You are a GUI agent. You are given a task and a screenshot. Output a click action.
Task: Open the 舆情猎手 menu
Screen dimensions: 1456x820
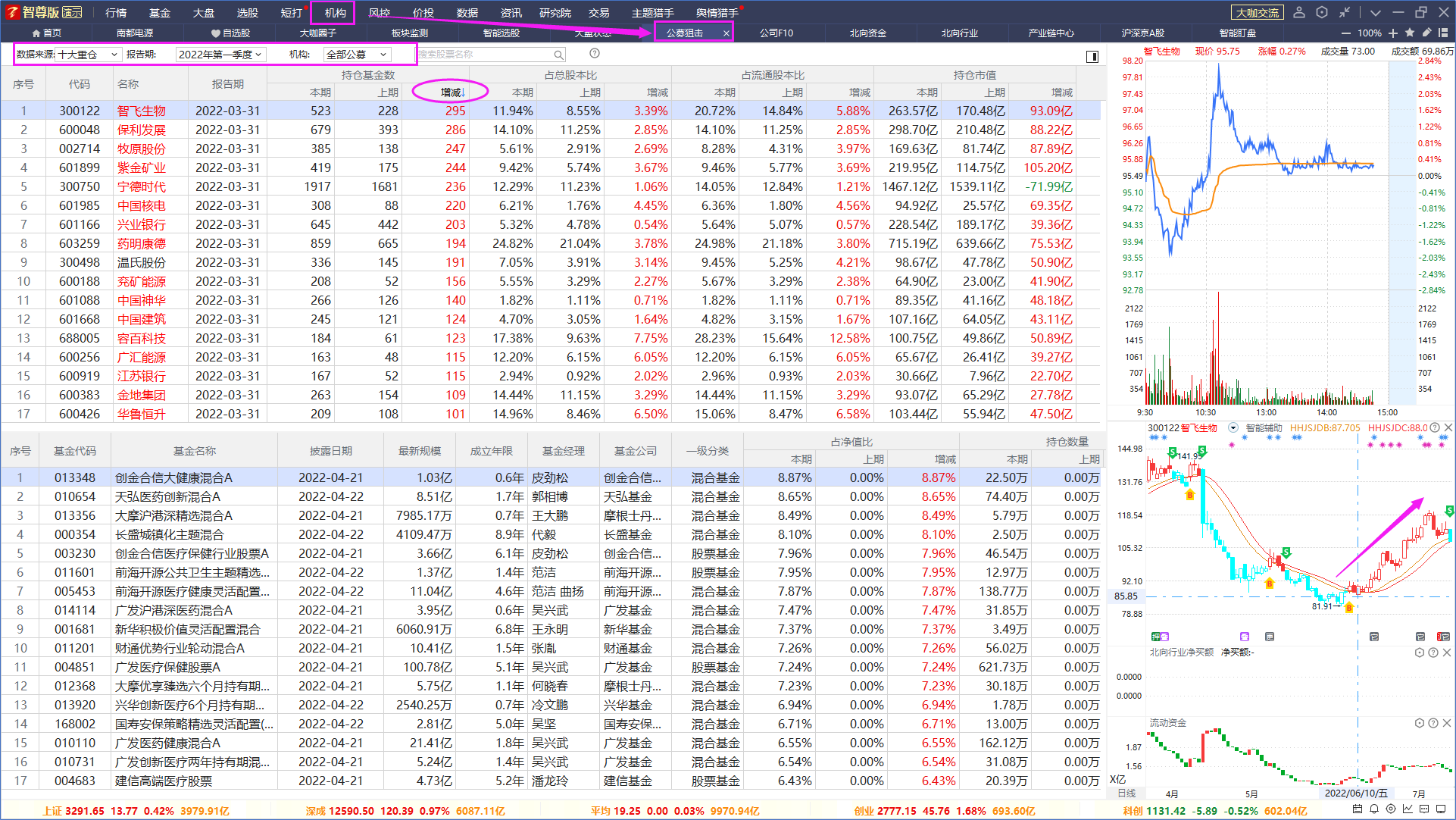pyautogui.click(x=717, y=13)
